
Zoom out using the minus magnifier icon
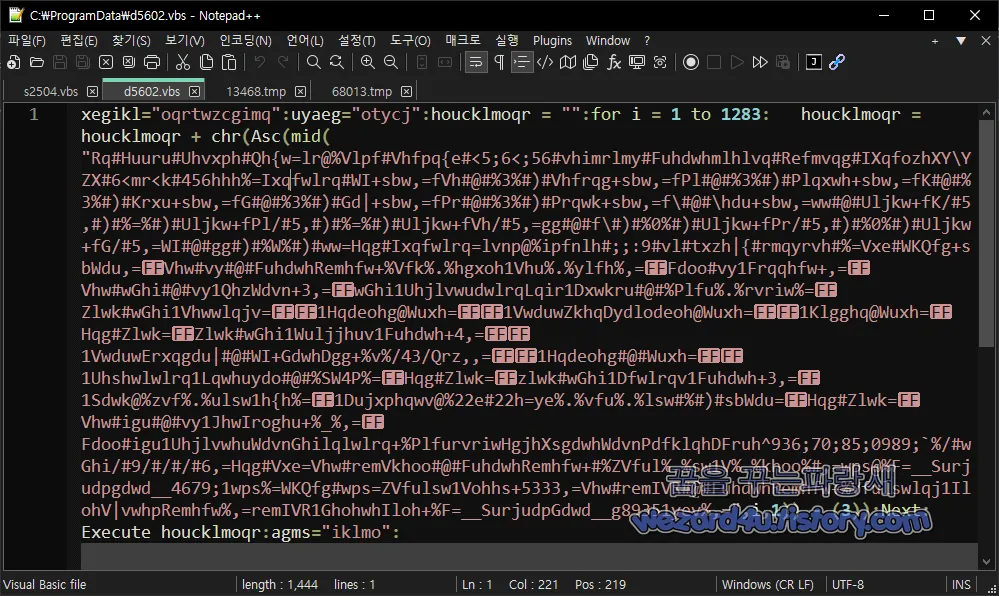(391, 62)
